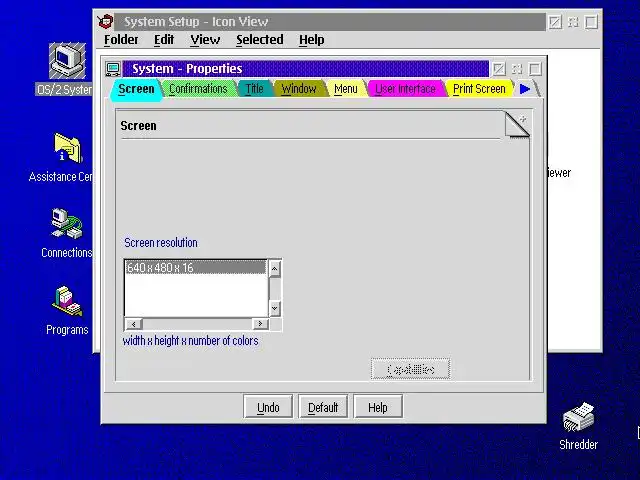Hide the System Setup window
640x480 pixels.
[x=555, y=22]
